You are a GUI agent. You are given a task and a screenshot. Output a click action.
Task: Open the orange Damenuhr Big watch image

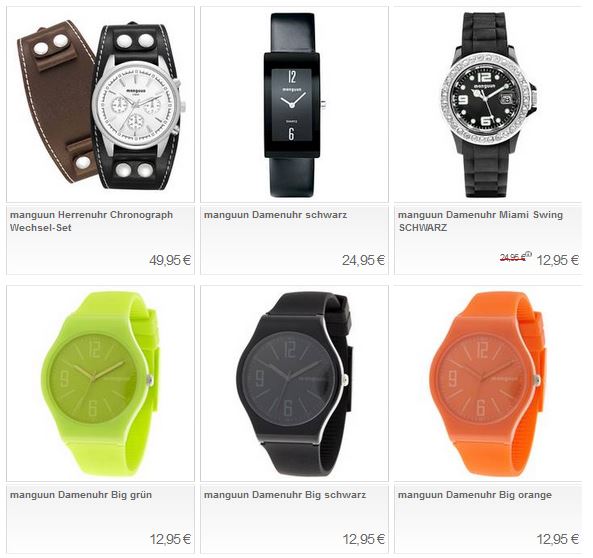[x=488, y=383]
